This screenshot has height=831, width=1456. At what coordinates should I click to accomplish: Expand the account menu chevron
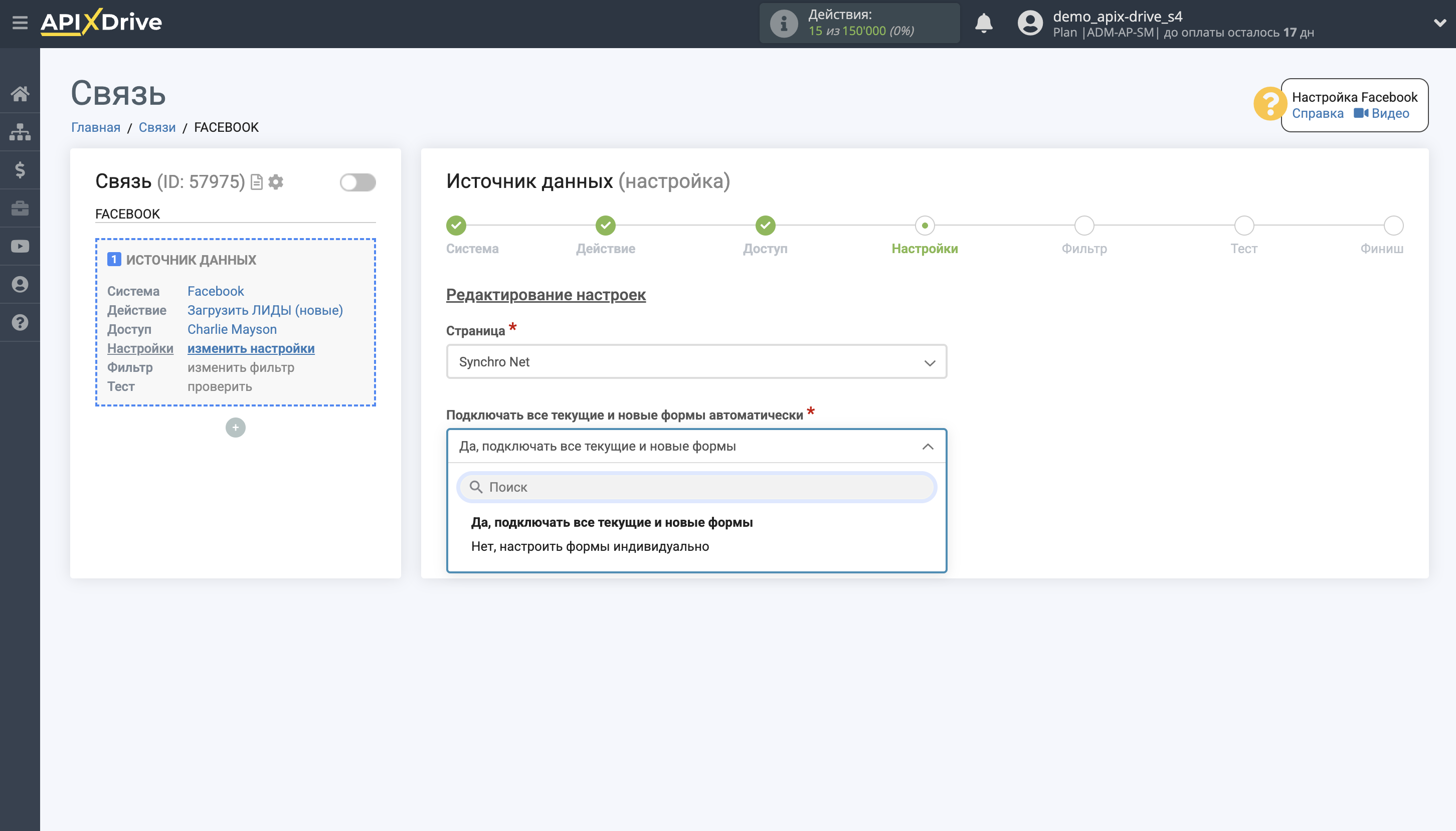click(x=1439, y=23)
